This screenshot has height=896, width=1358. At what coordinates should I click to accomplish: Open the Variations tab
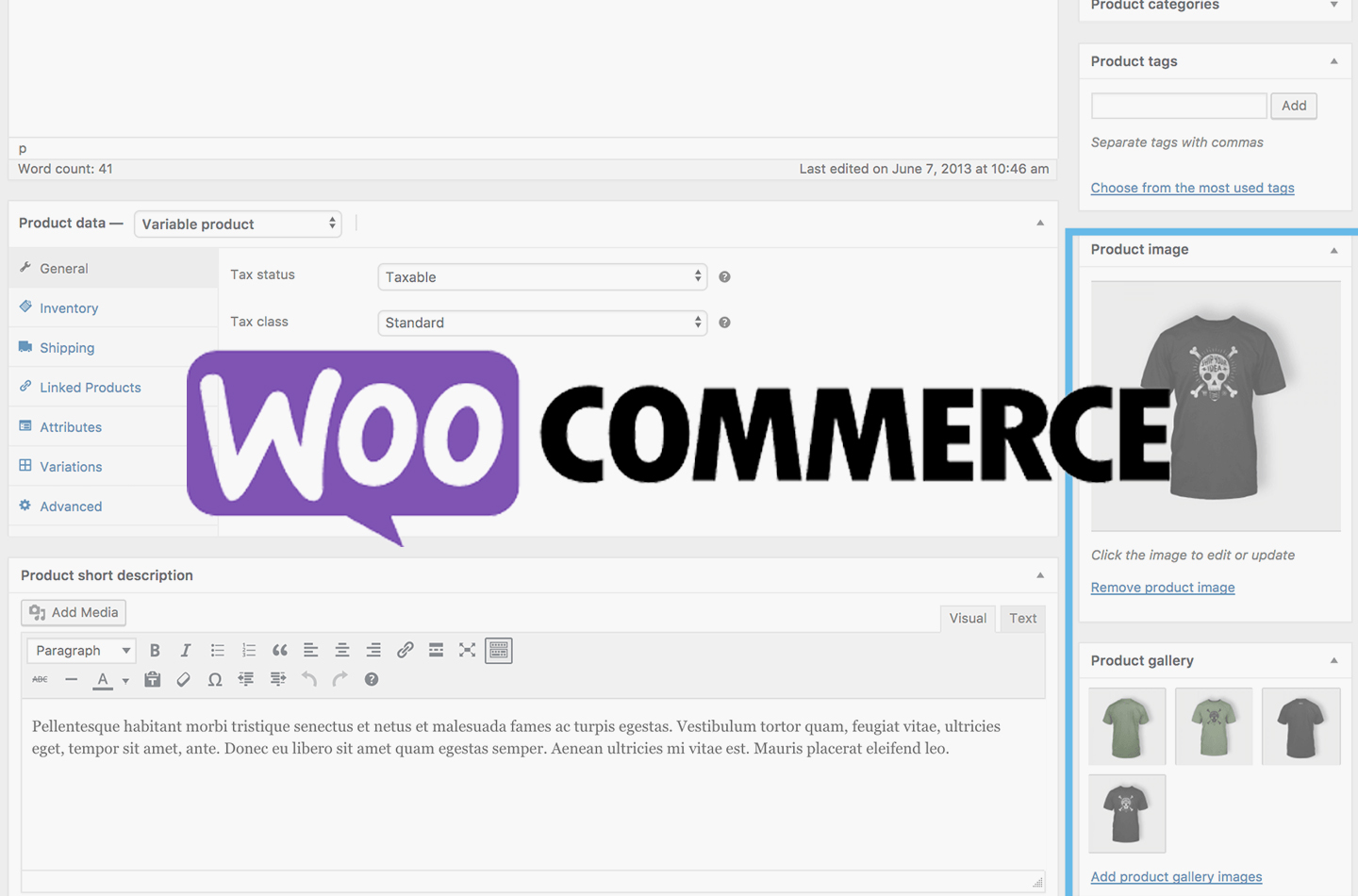(x=113, y=466)
